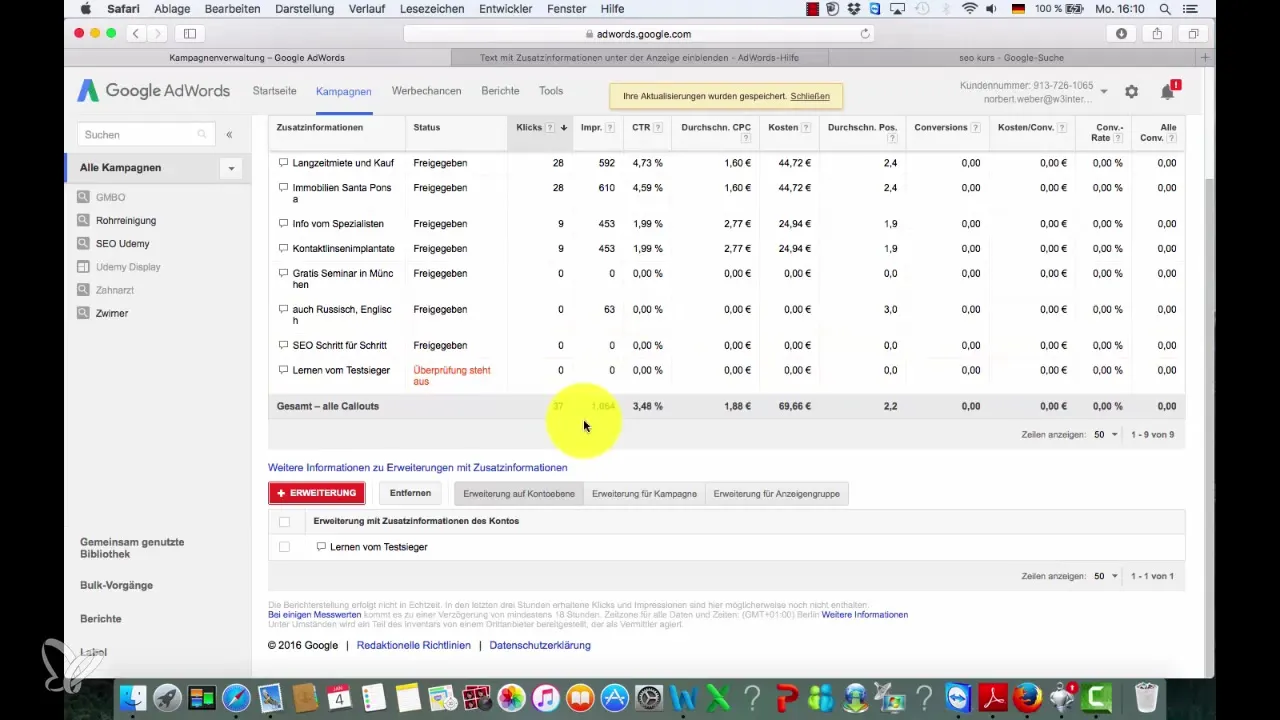This screenshot has height=720, width=1280.
Task: Check the box for Lernen vom Testsieger
Action: [285, 547]
